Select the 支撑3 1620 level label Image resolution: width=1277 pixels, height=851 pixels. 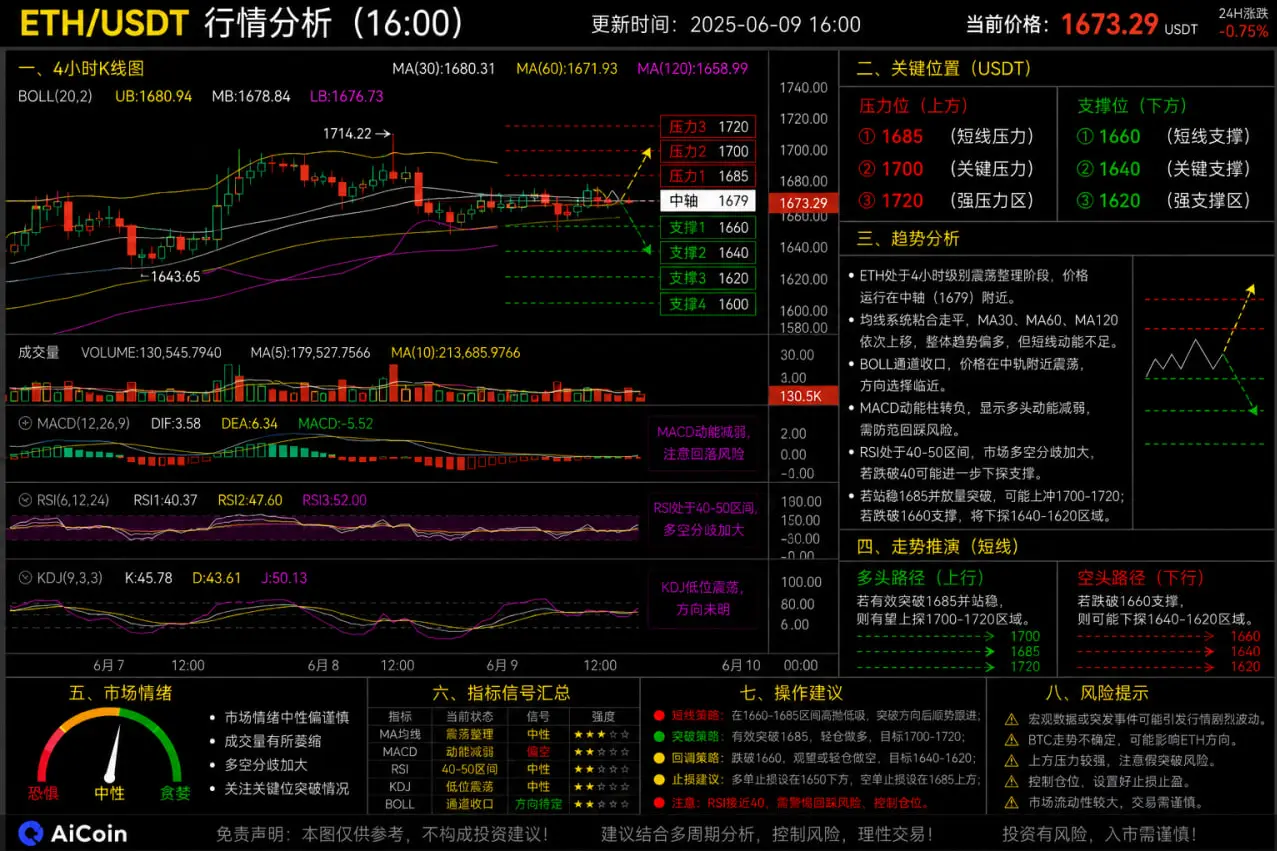point(708,278)
